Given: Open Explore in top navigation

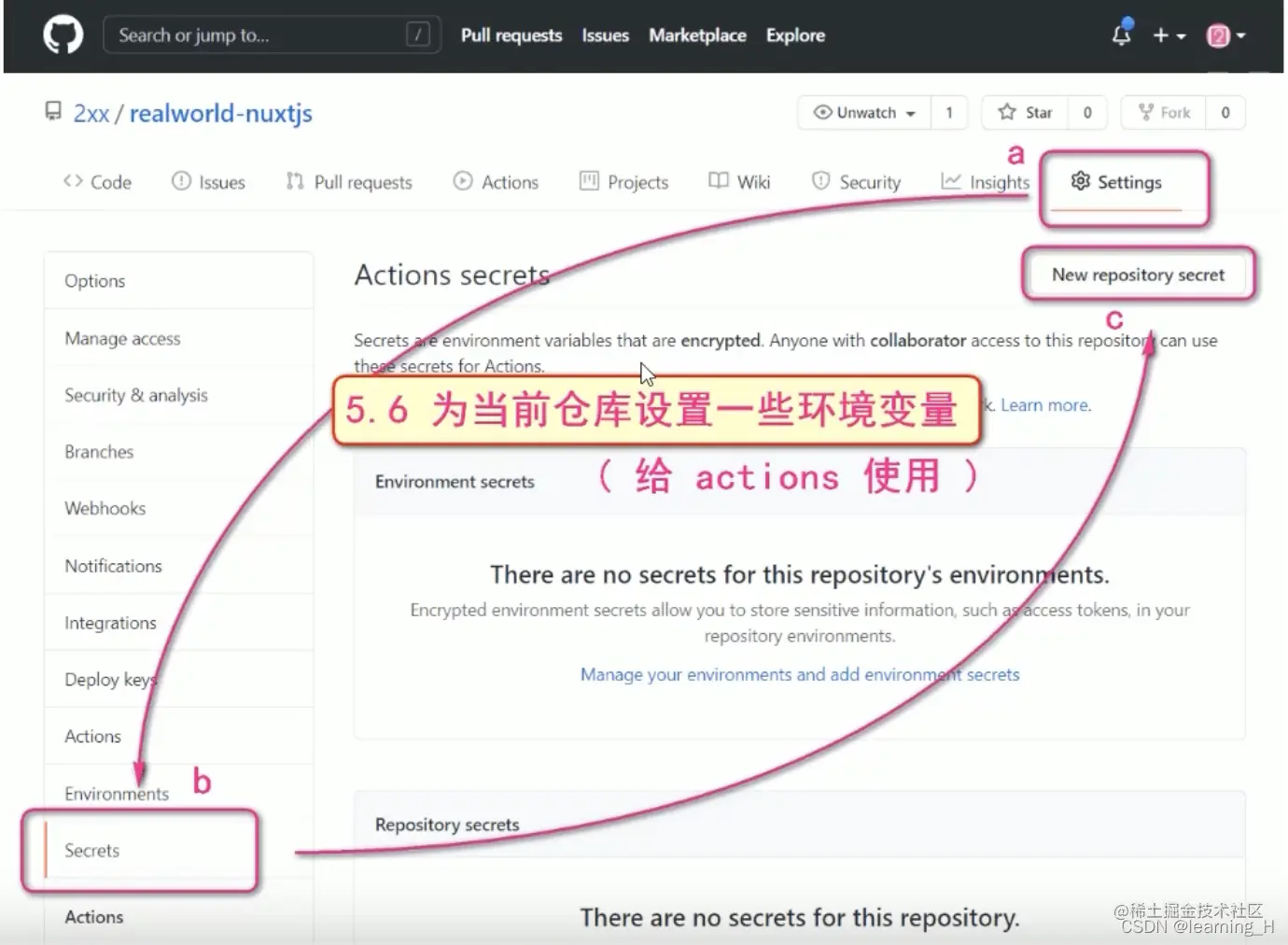Looking at the screenshot, I should (795, 35).
